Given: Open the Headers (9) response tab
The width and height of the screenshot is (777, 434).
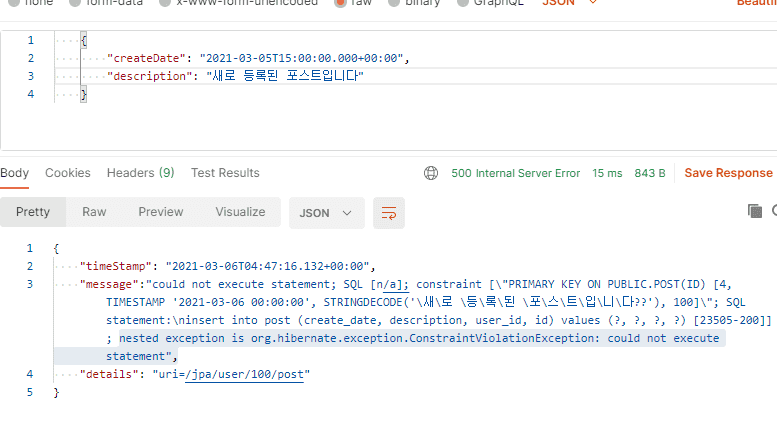Looking at the screenshot, I should click(x=141, y=173).
